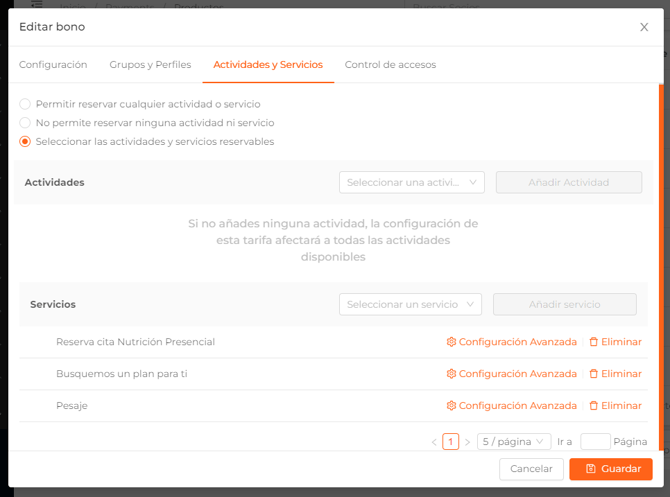
Task: Click the save disk icon in Guardar
Action: [x=591, y=469]
